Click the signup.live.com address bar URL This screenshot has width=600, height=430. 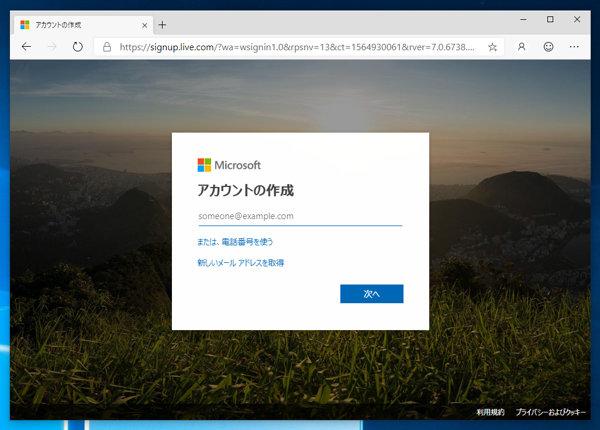(297, 47)
